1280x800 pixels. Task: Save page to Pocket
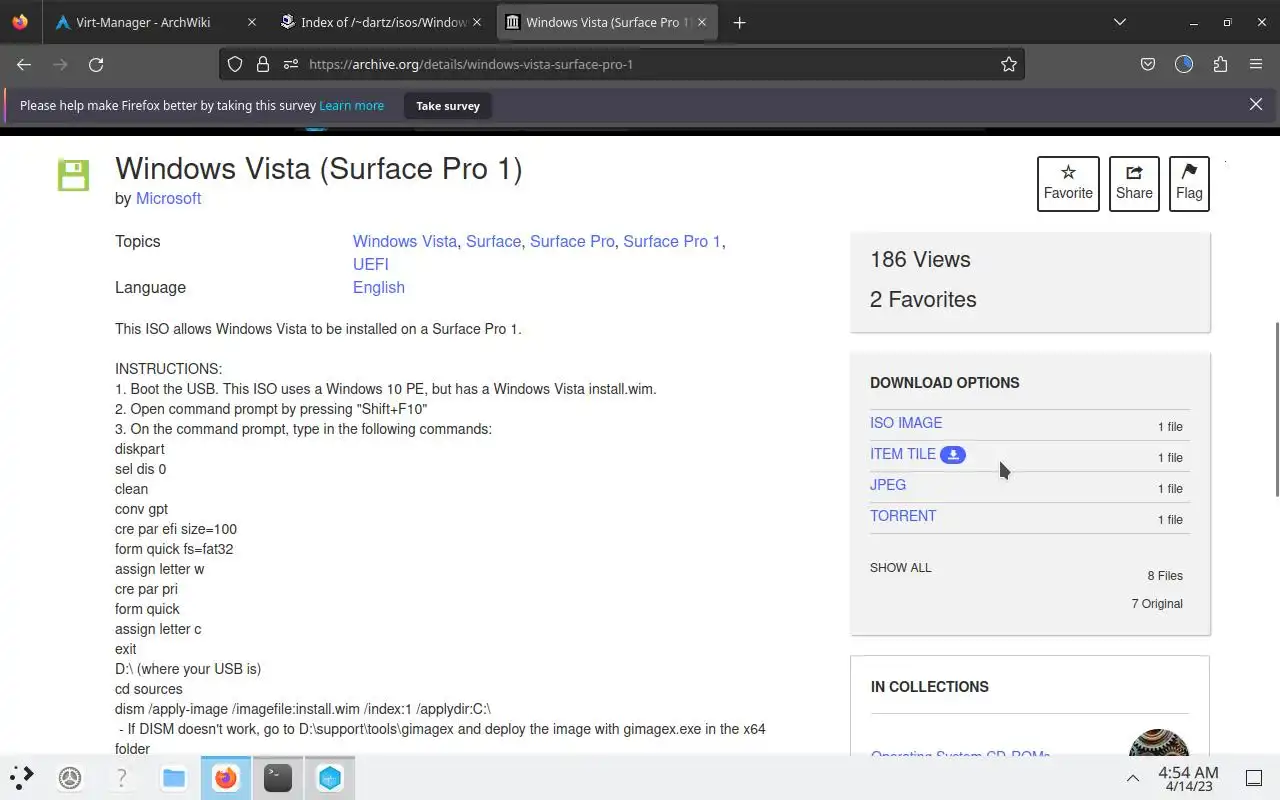1148,64
